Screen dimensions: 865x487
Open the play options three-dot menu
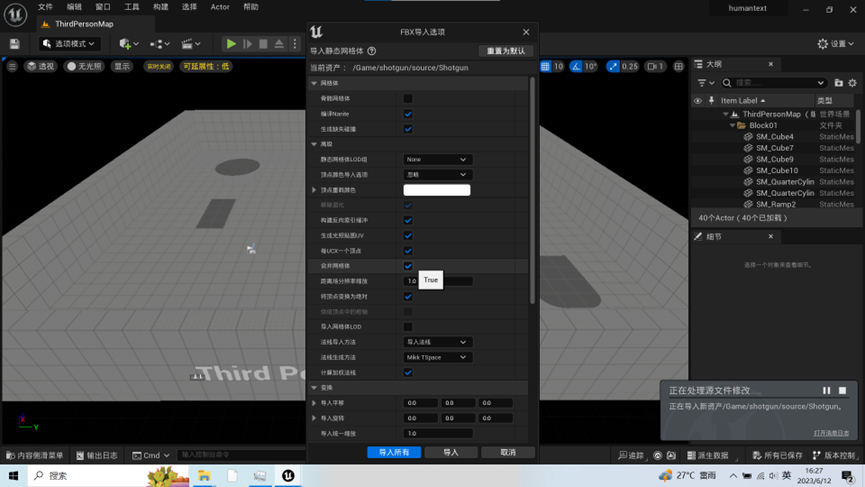point(295,44)
